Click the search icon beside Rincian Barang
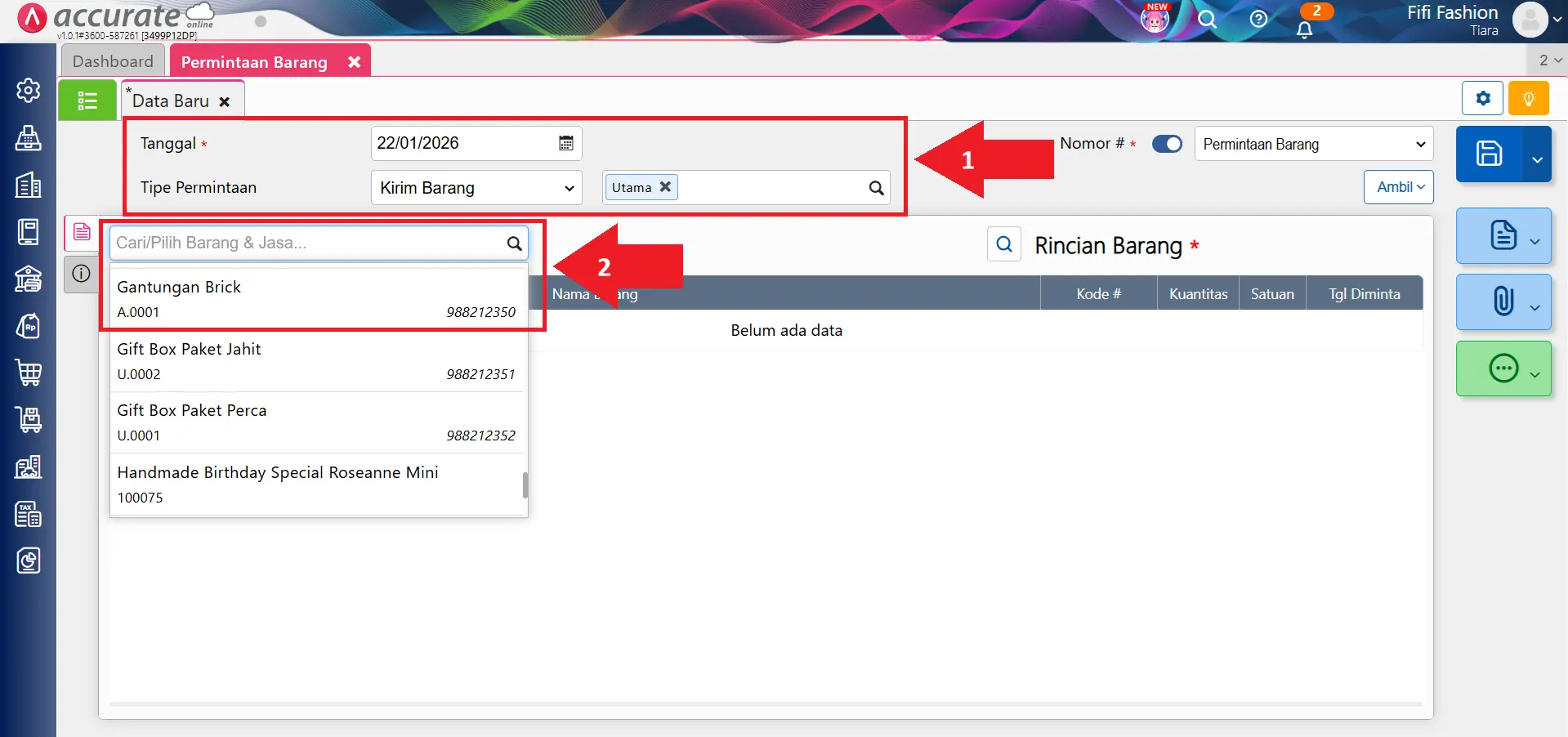1568x737 pixels. tap(1004, 244)
